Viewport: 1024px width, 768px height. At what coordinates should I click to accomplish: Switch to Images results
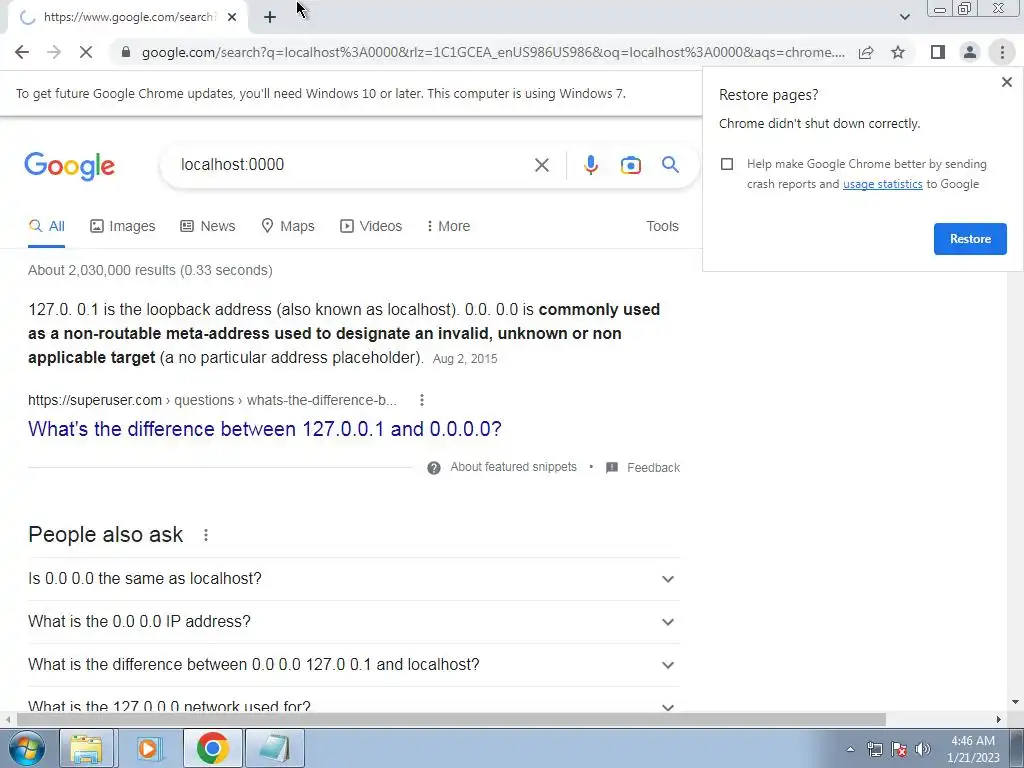123,226
